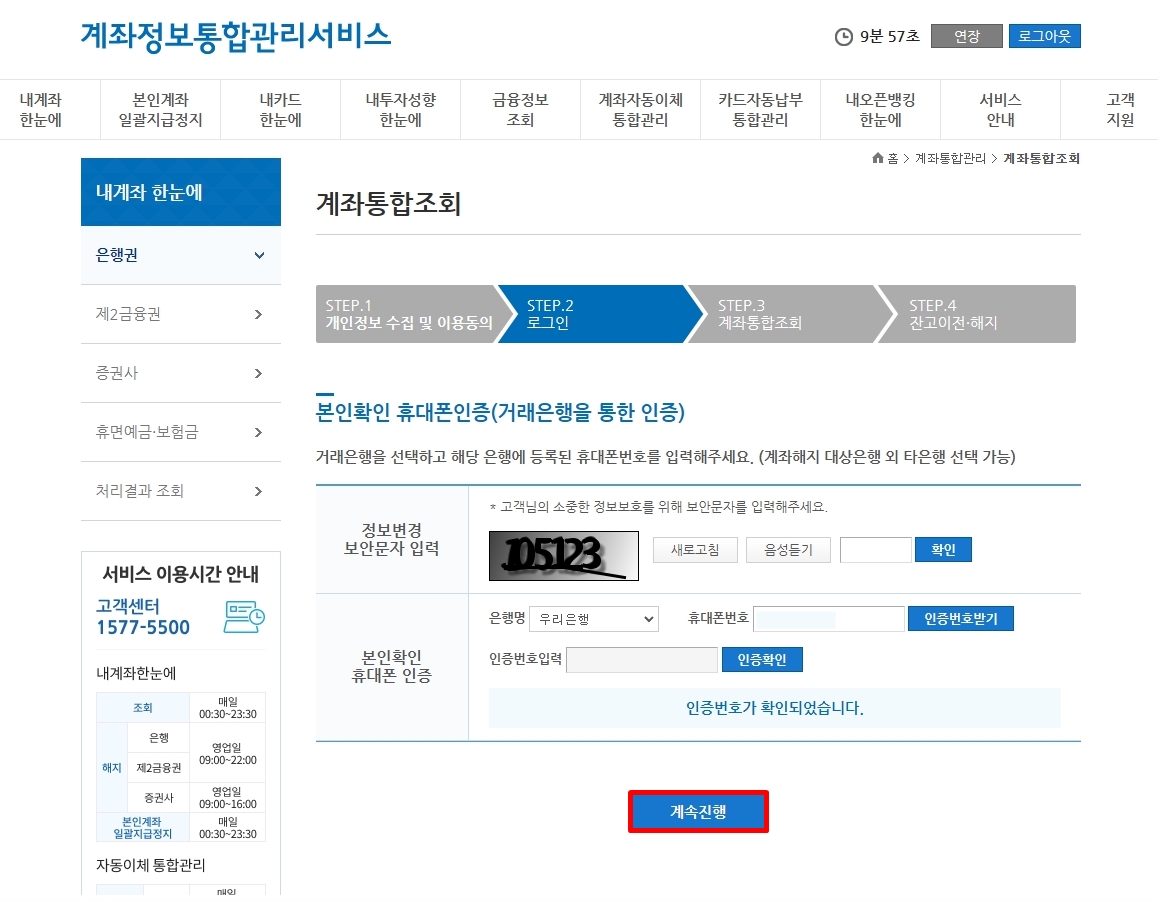Open the 은행명 dropdown showing 우리은행

coord(594,619)
